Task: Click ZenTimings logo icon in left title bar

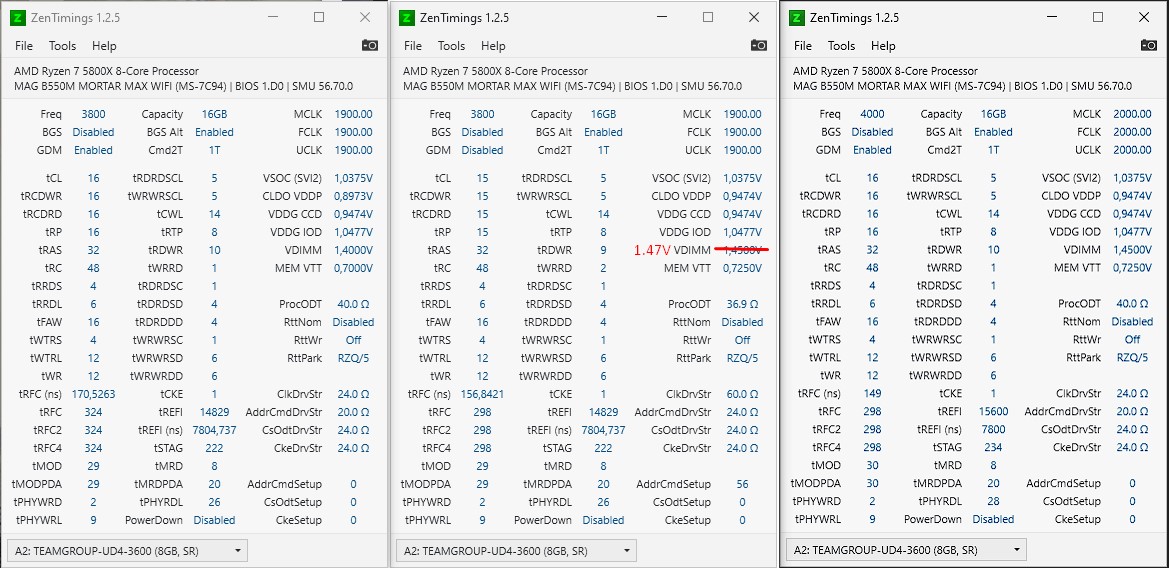Action: (17, 18)
